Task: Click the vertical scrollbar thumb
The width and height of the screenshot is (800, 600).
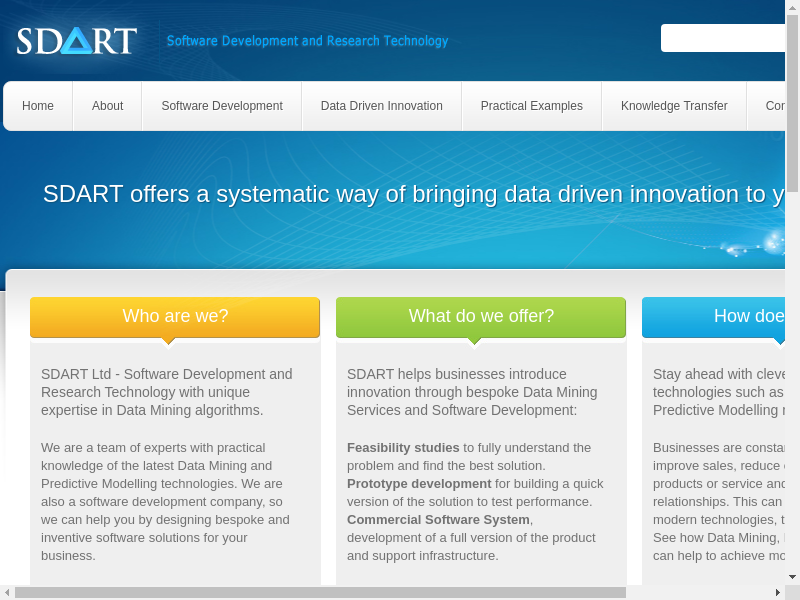Action: [792, 100]
